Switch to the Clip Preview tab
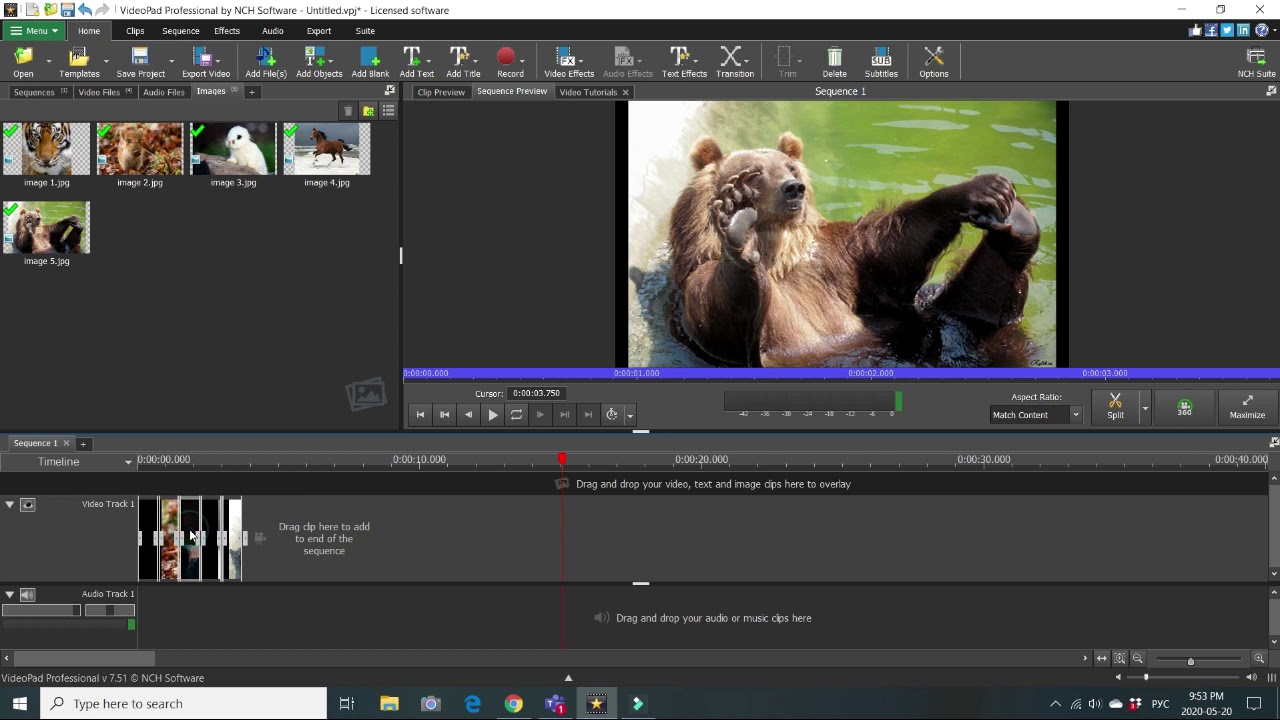Viewport: 1280px width, 720px height. 441,92
